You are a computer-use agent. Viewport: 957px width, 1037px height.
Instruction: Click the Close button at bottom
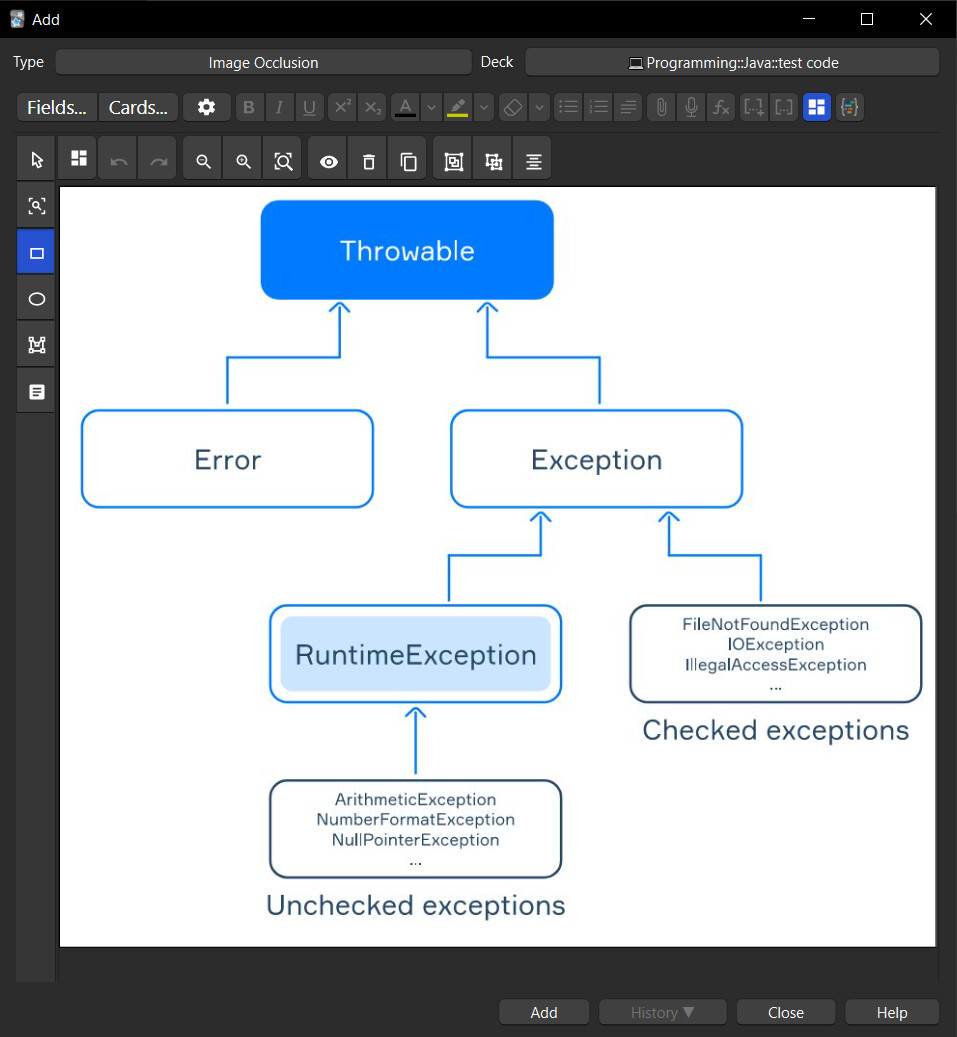786,1012
